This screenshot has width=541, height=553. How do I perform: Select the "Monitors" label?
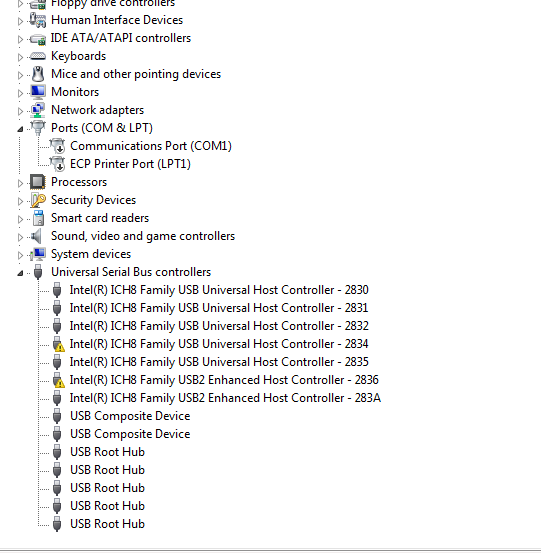(x=75, y=92)
